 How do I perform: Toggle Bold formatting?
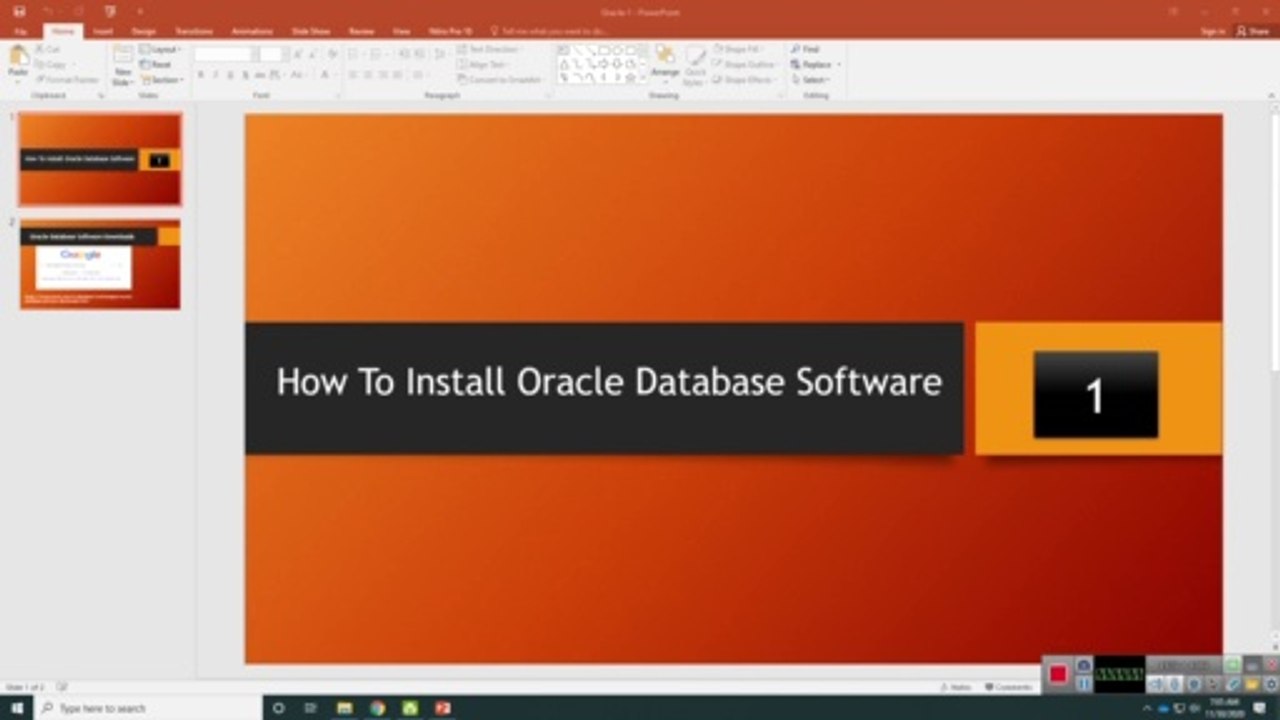pyautogui.click(x=201, y=75)
